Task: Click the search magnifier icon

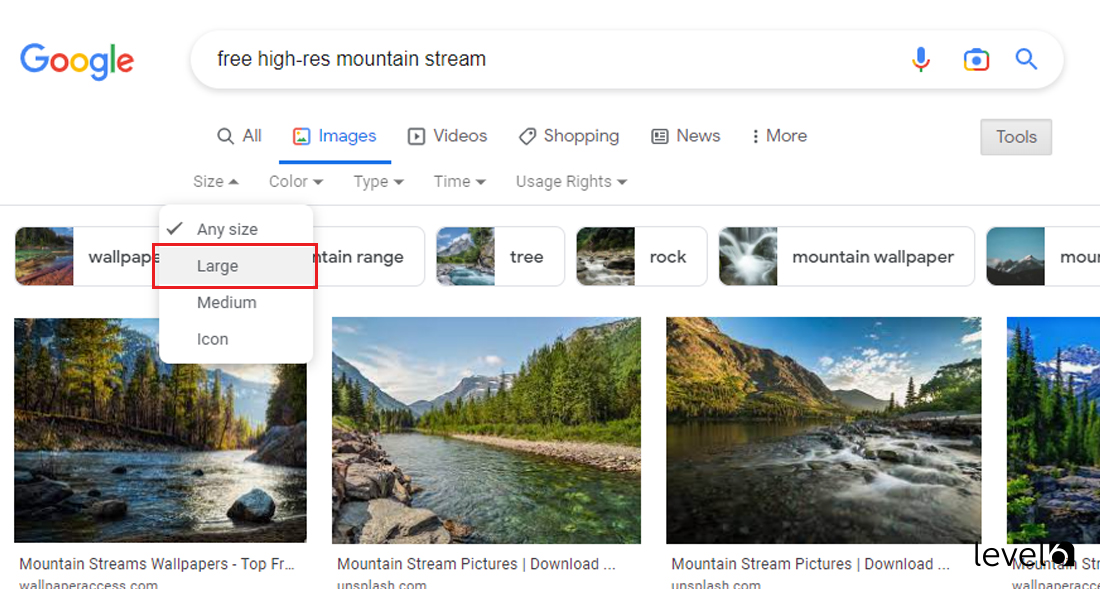Action: coord(1026,59)
